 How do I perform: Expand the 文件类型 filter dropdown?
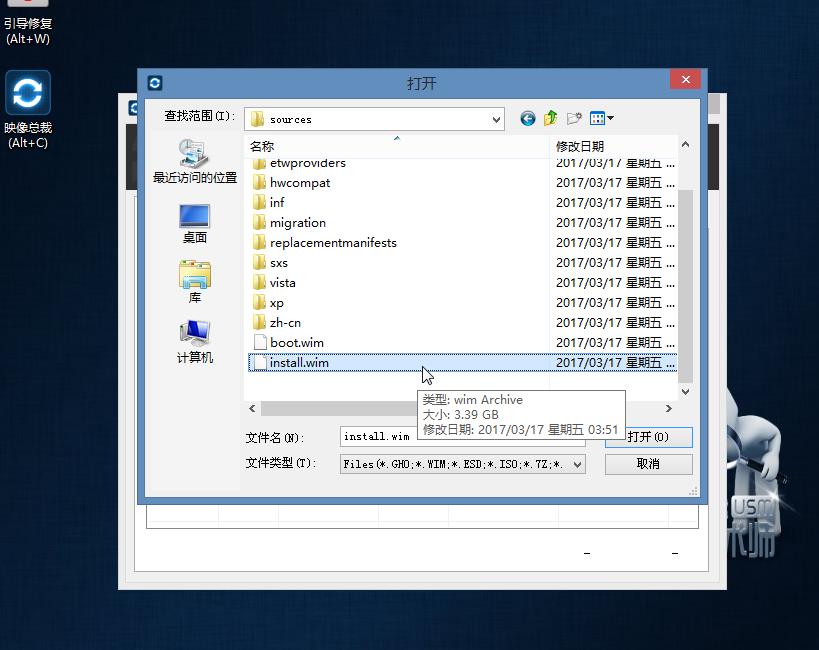pos(577,464)
